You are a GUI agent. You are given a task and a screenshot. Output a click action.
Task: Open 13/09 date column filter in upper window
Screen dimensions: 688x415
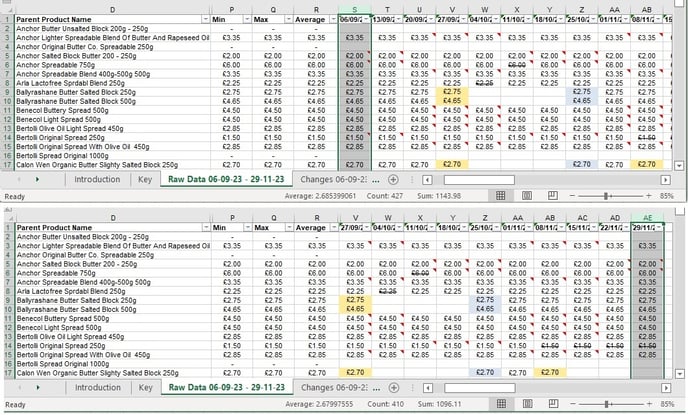click(398, 20)
